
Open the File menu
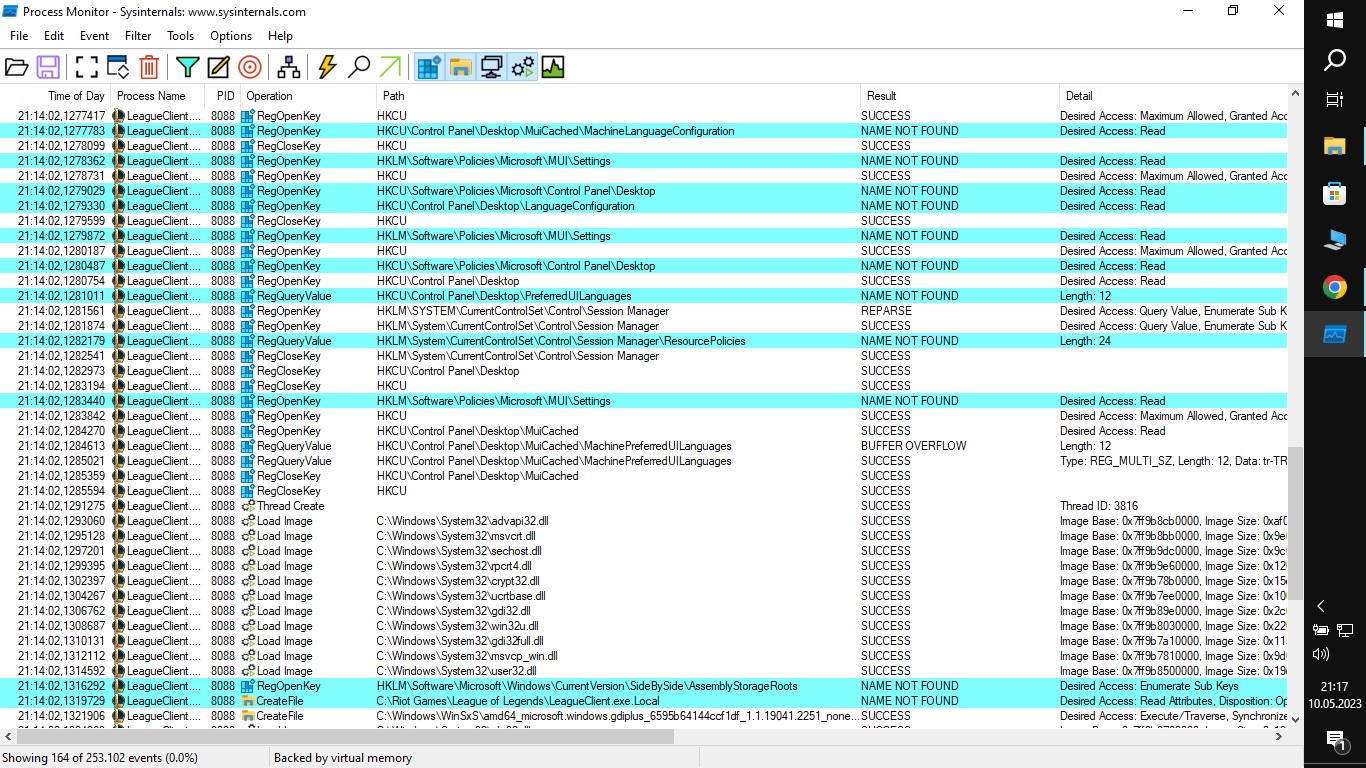pyautogui.click(x=19, y=36)
